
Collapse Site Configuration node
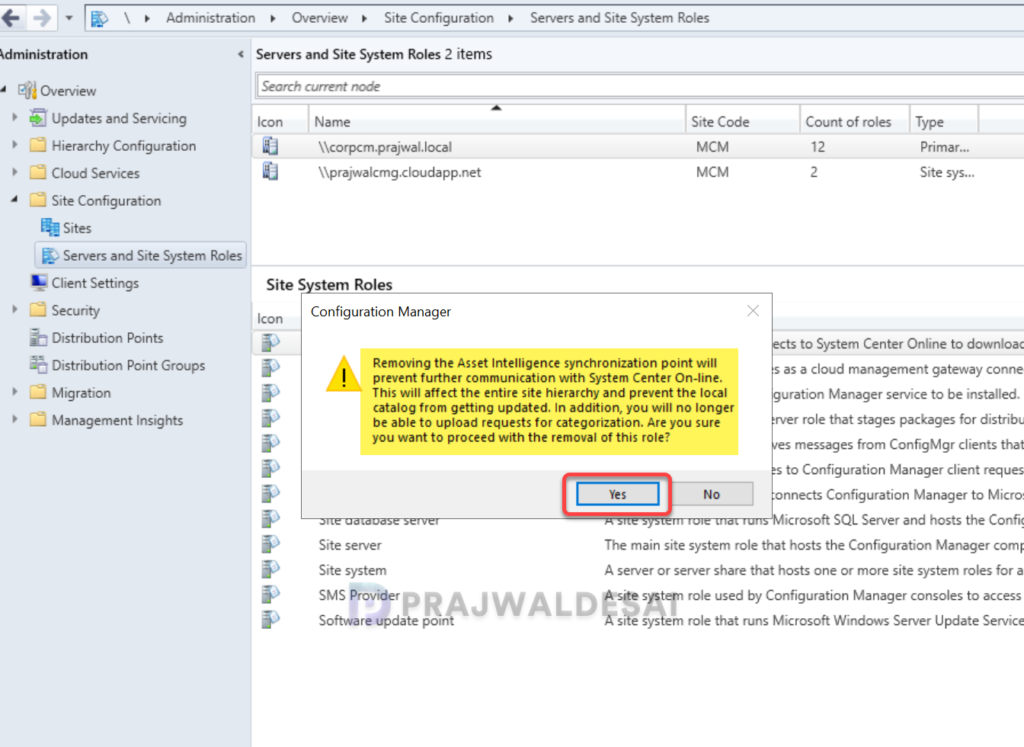point(15,199)
